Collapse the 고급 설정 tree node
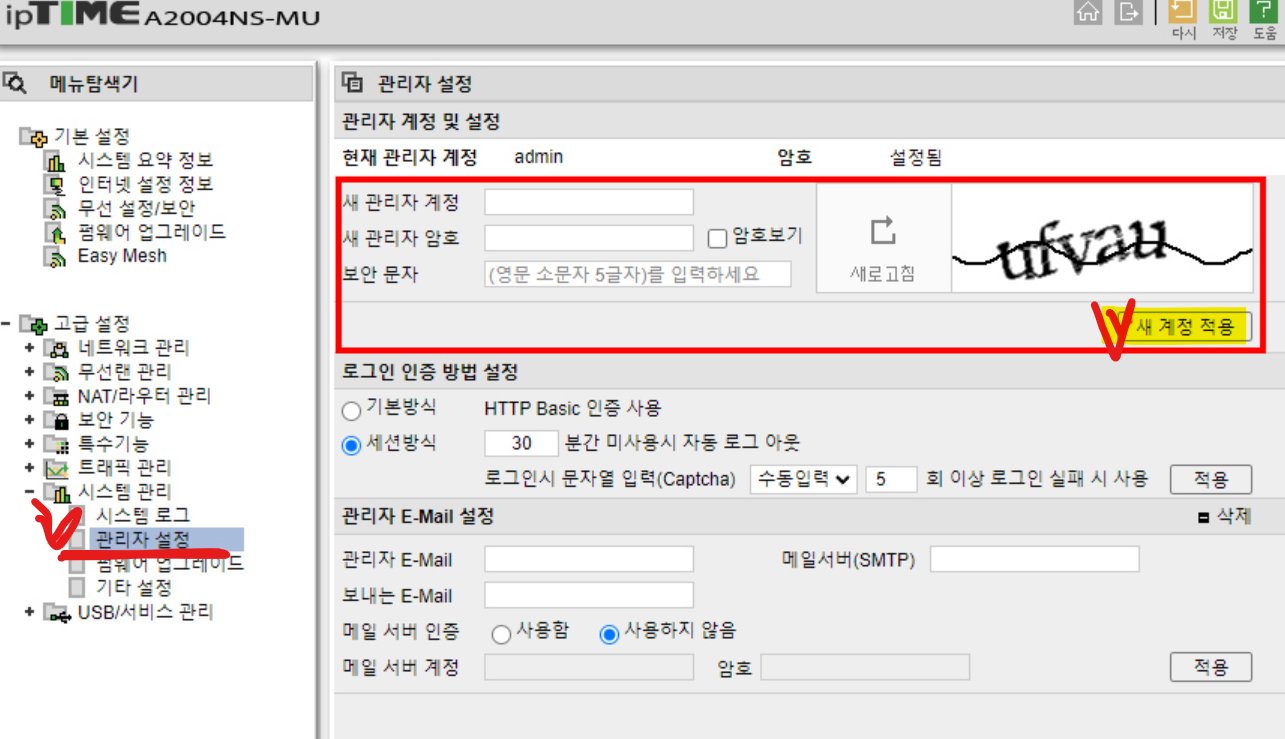Viewport: 1285px width, 739px height. click(x=8, y=324)
